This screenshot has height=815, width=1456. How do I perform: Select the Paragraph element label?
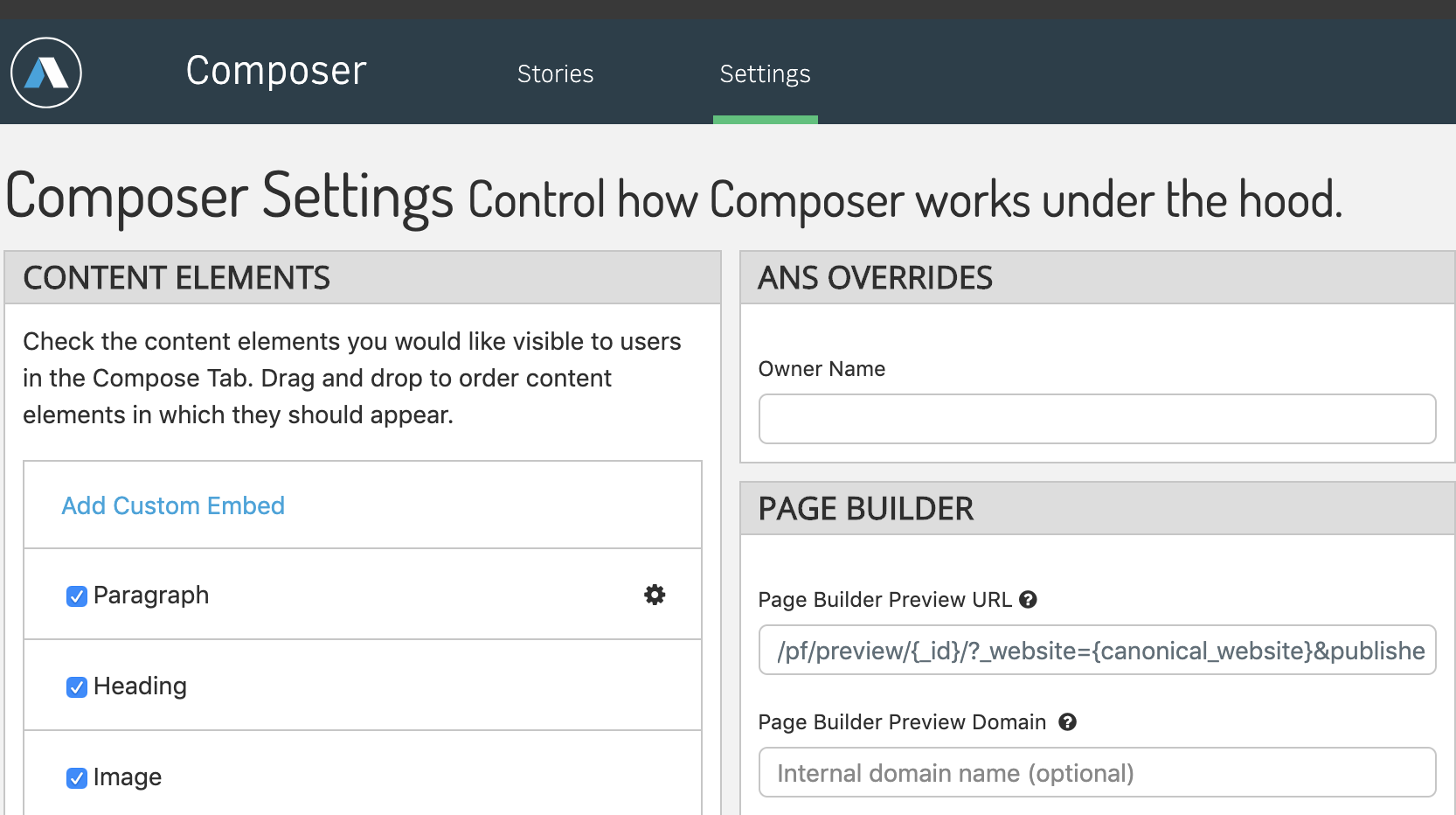[x=151, y=596]
